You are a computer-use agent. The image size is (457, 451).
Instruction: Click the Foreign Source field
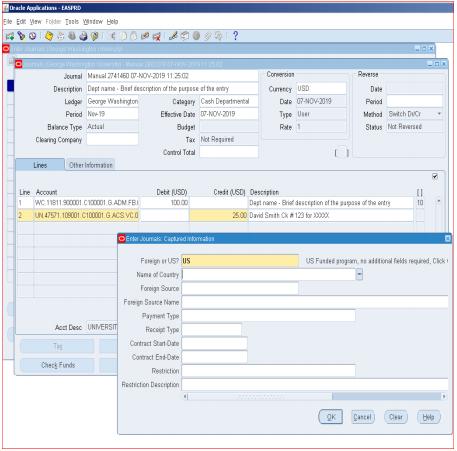(240, 288)
